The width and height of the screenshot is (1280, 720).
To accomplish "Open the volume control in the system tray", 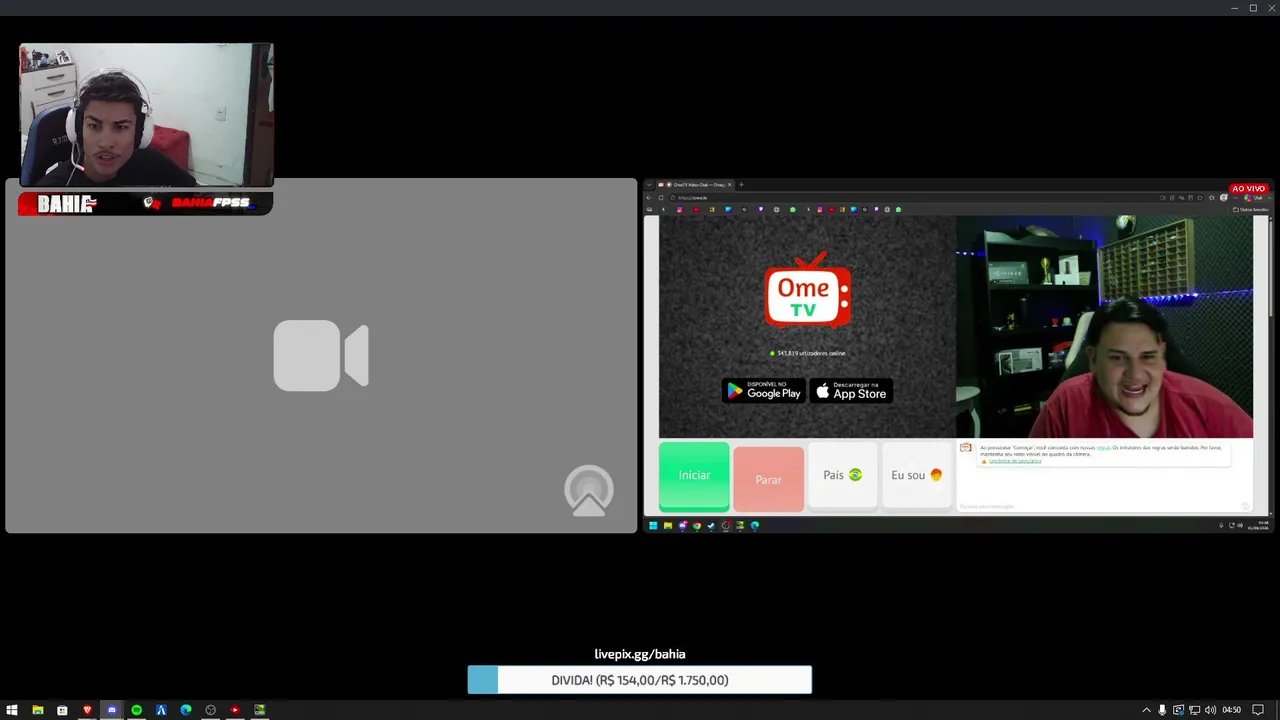I will (1210, 710).
